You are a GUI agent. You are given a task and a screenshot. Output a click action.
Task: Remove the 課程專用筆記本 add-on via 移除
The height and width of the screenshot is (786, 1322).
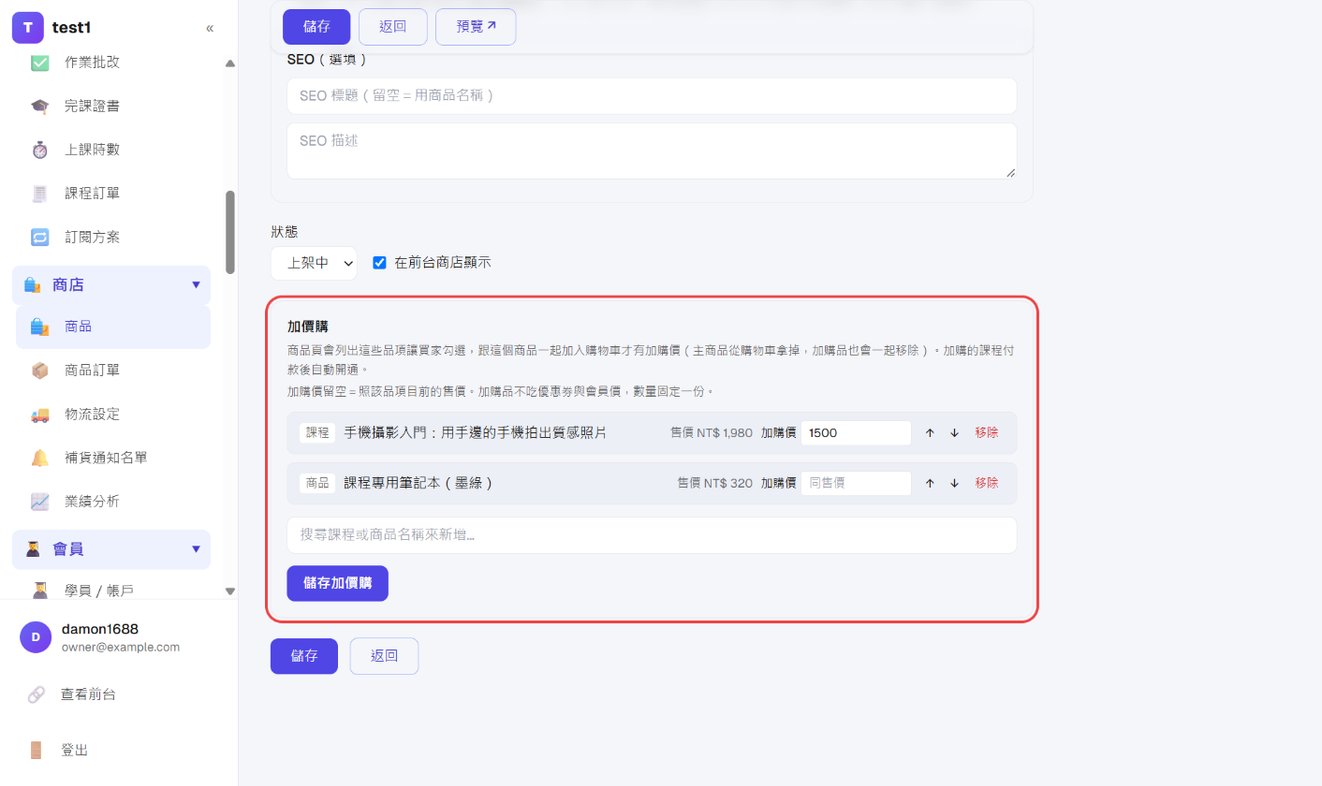tap(987, 483)
